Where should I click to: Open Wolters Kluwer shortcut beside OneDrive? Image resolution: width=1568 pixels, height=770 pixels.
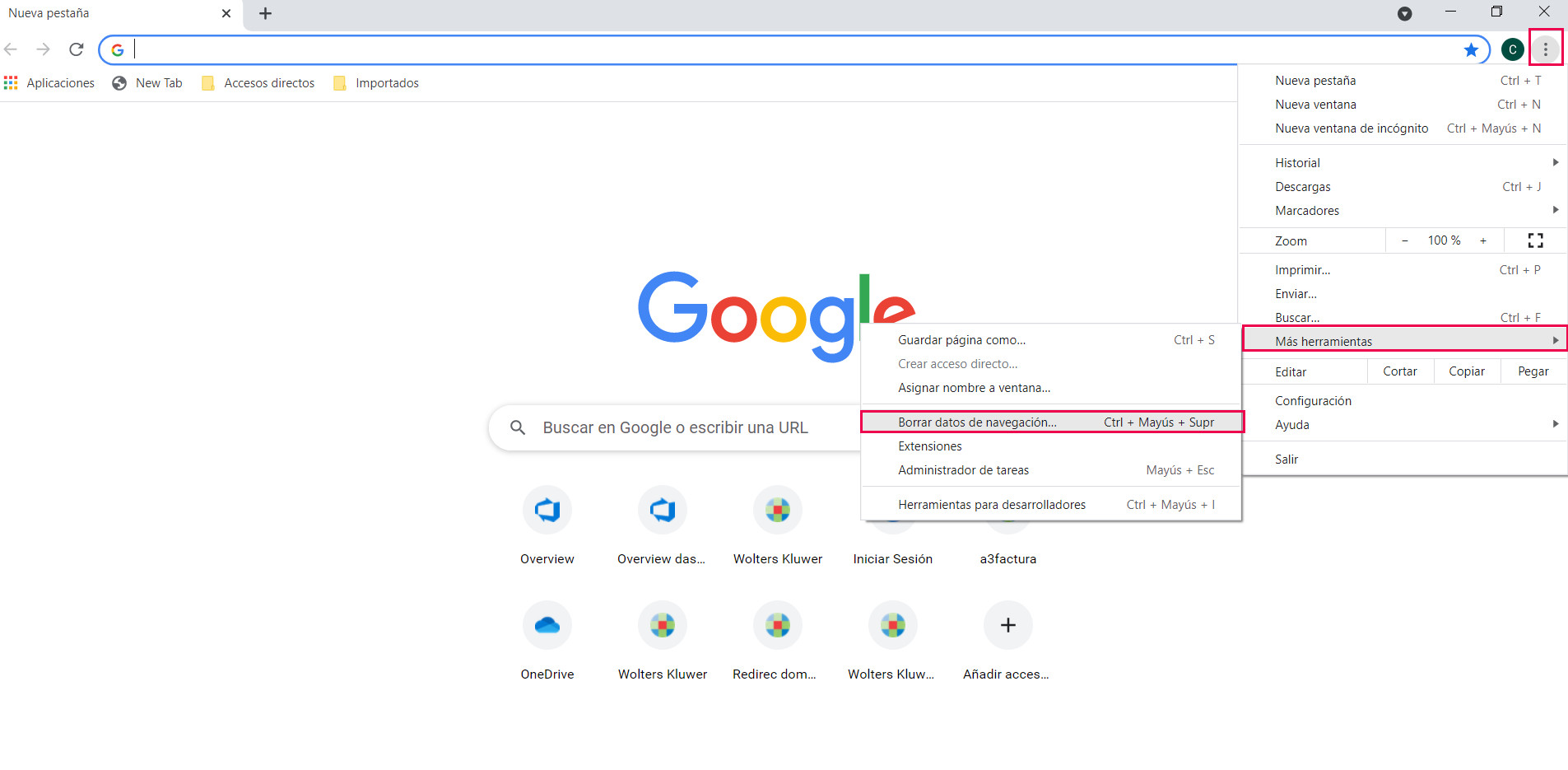click(x=663, y=642)
